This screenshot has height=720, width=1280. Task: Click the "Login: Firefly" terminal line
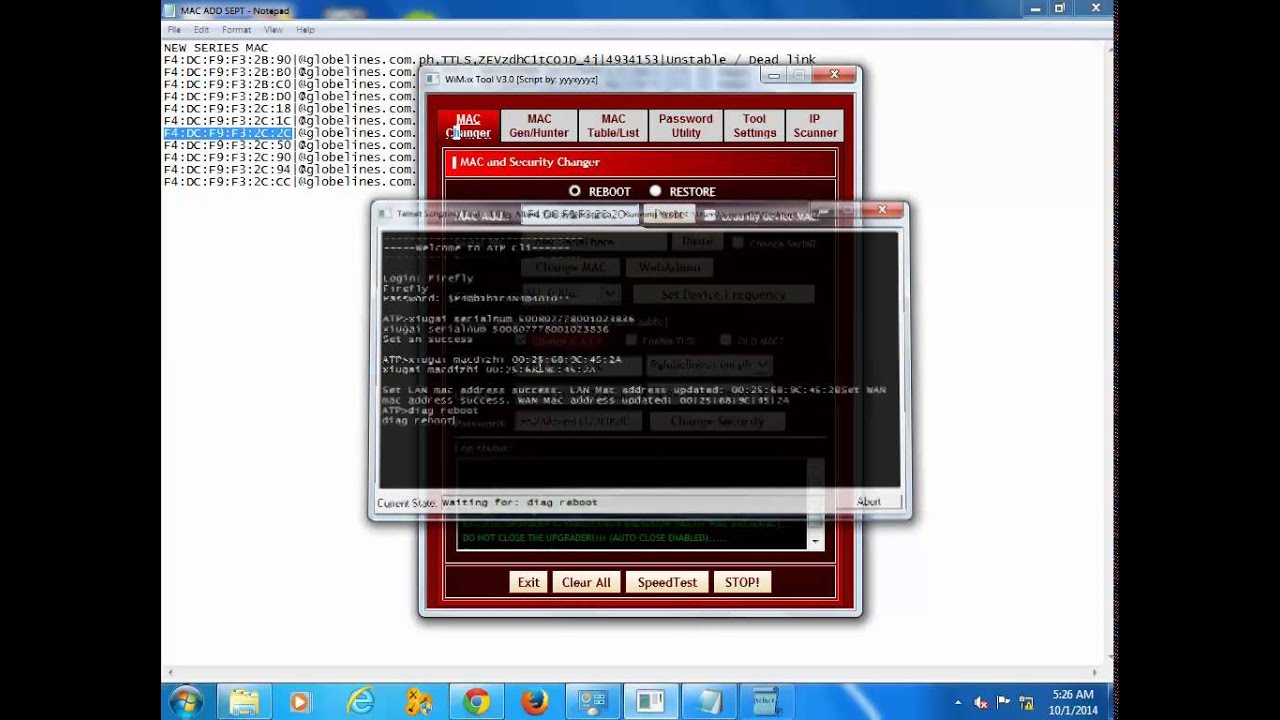tap(428, 278)
